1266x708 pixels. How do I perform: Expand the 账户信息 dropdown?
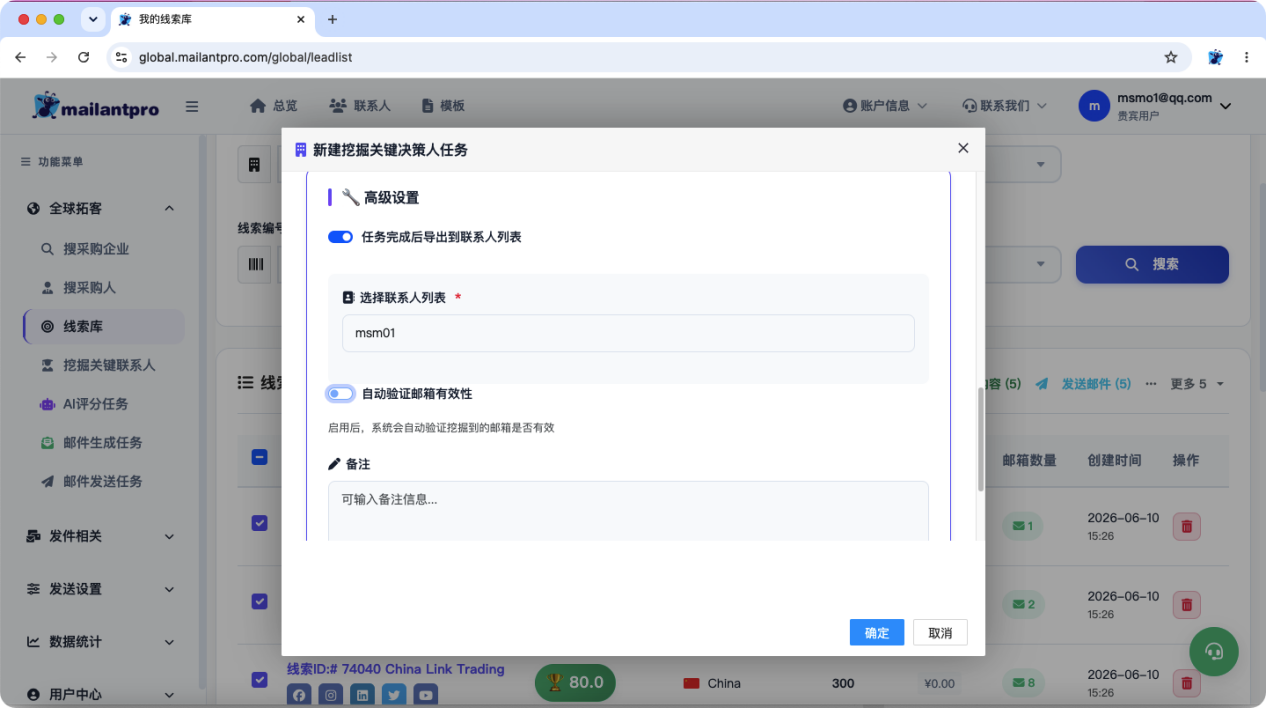(x=885, y=106)
